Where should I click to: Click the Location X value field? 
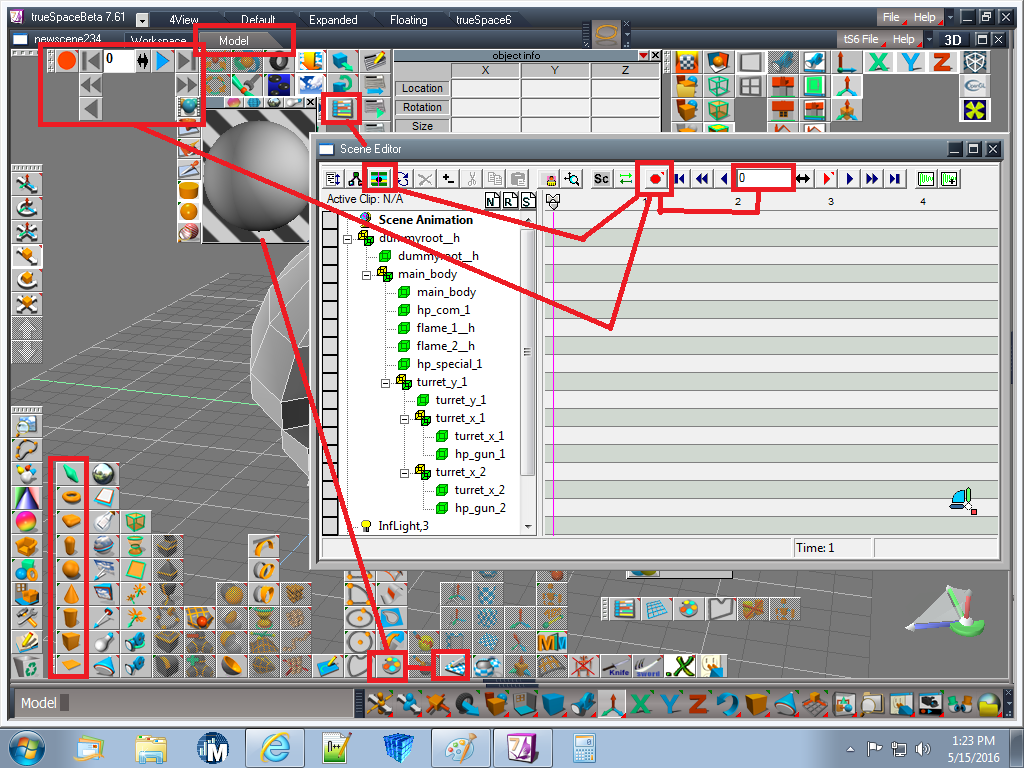point(485,88)
